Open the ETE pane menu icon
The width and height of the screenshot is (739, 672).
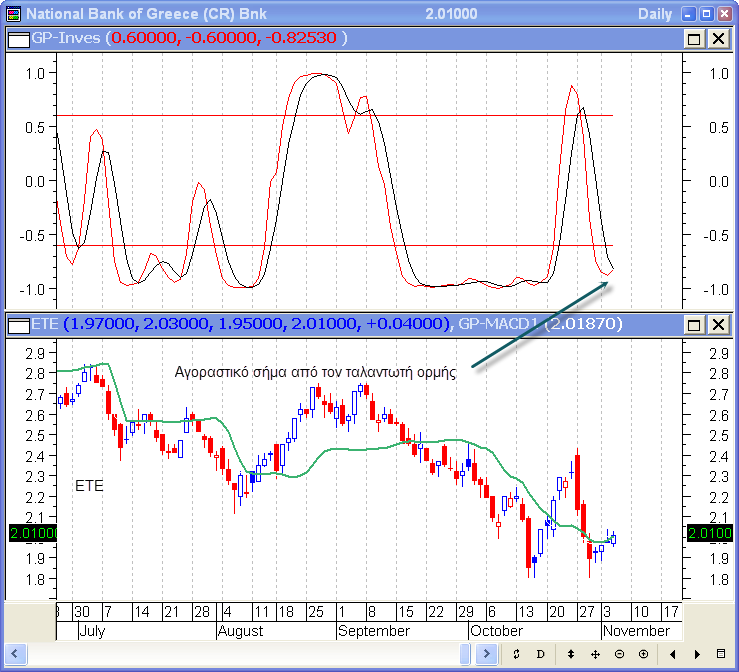coord(18,324)
